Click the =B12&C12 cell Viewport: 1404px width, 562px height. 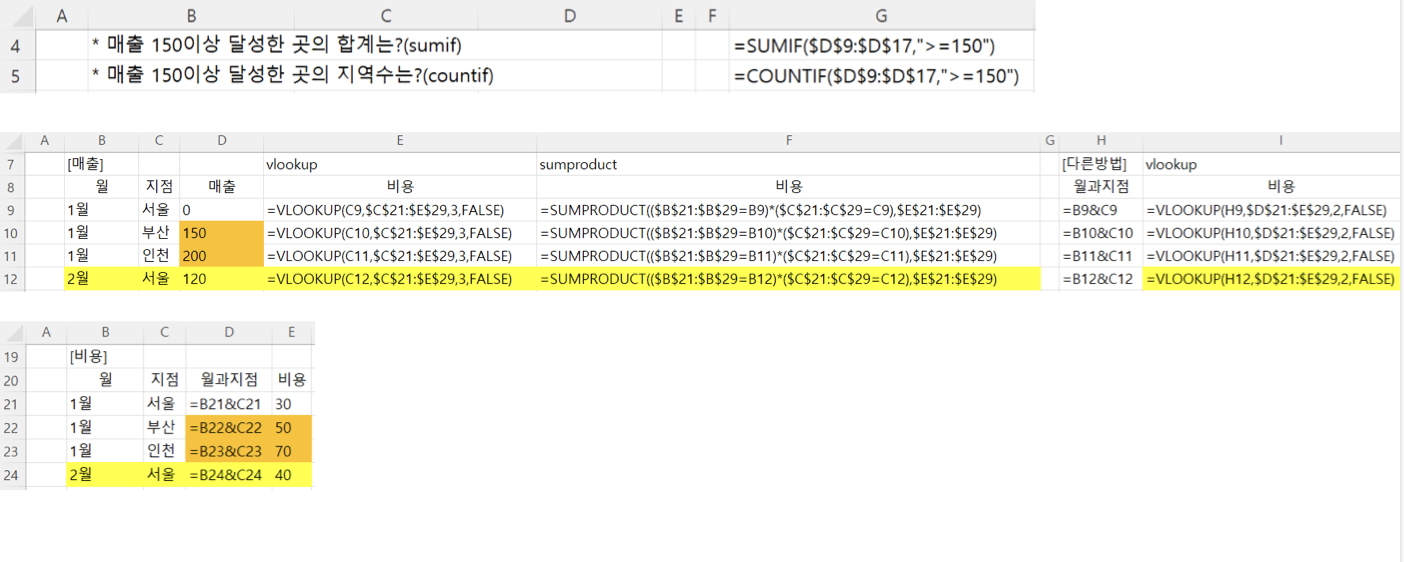pos(1101,279)
